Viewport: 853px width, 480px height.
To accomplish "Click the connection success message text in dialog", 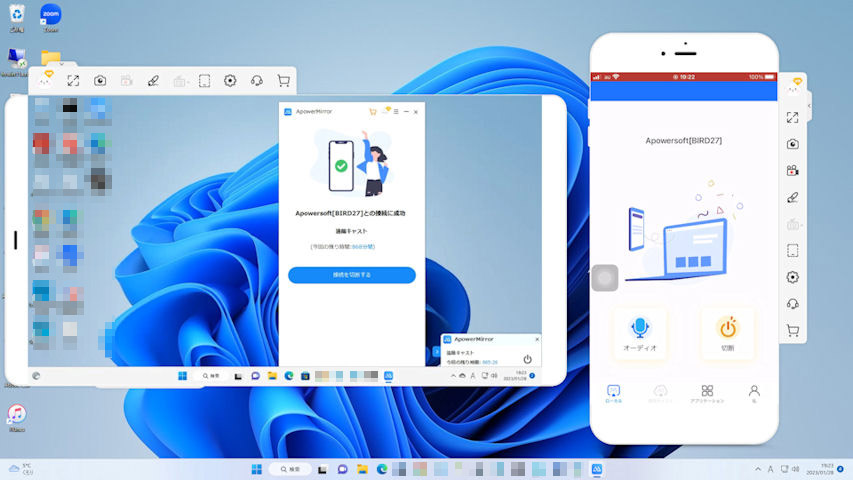I will [350, 213].
